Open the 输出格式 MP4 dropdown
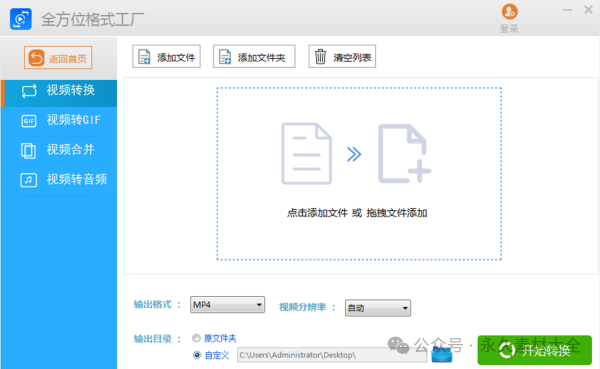Viewport: 600px width, 369px height. 227,305
